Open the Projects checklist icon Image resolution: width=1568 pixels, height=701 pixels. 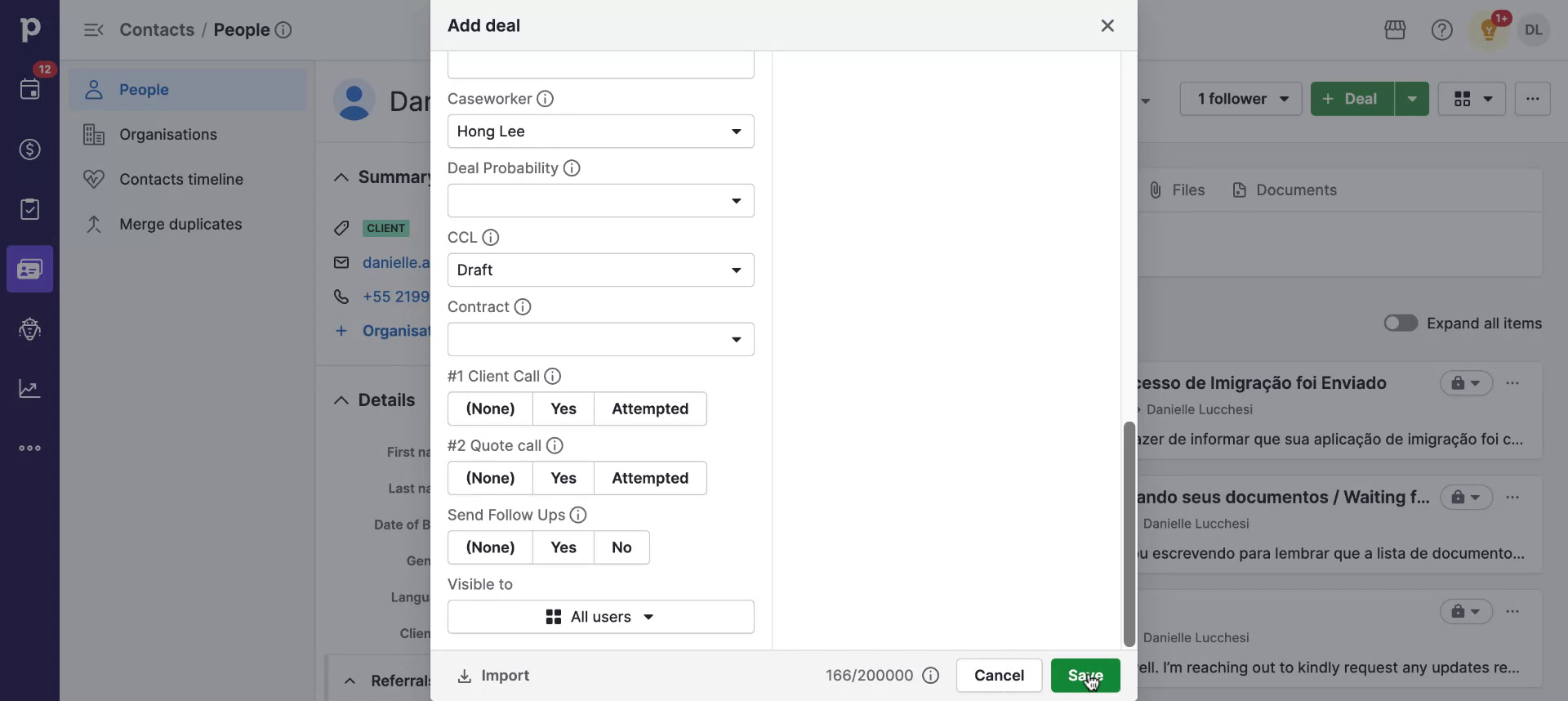(29, 209)
